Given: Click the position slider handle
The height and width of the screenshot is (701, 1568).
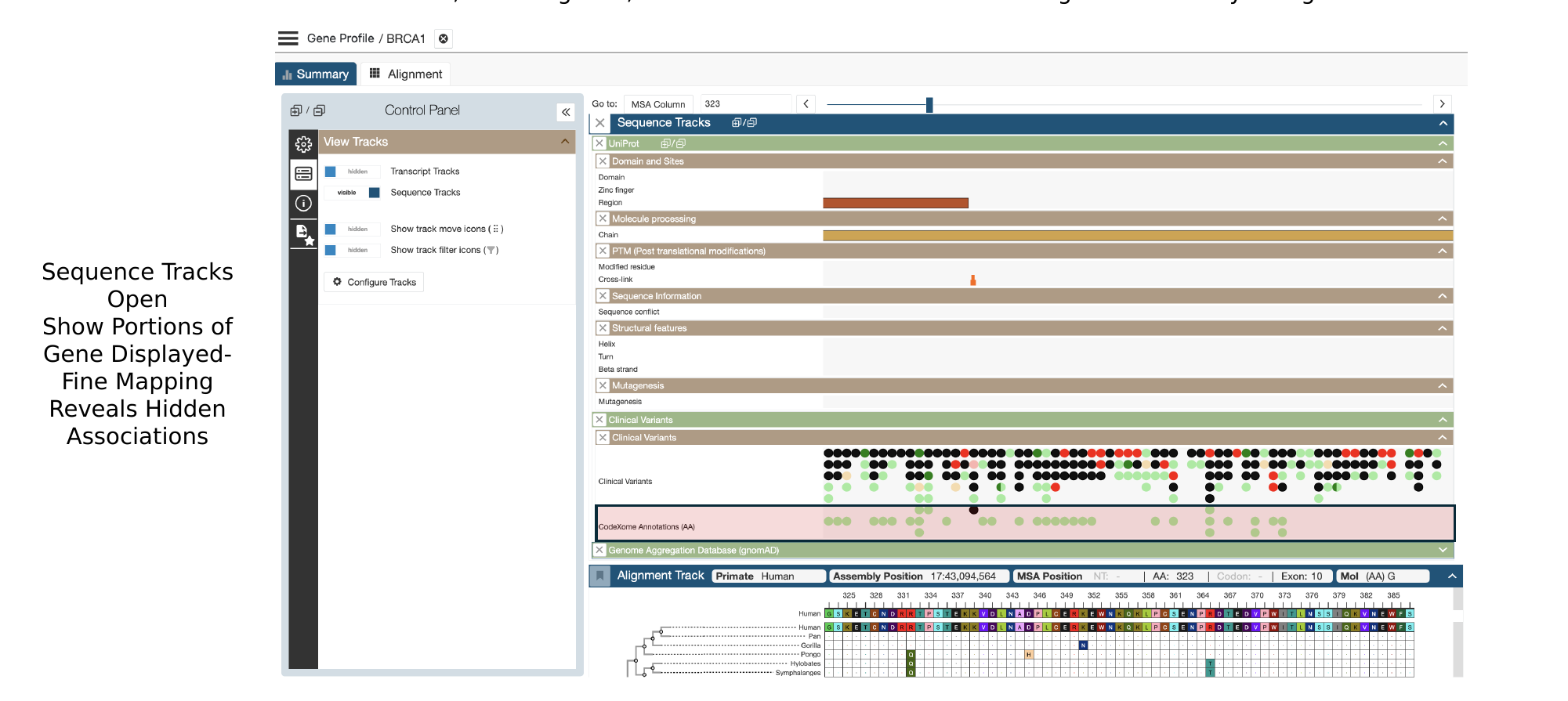Looking at the screenshot, I should (x=929, y=105).
